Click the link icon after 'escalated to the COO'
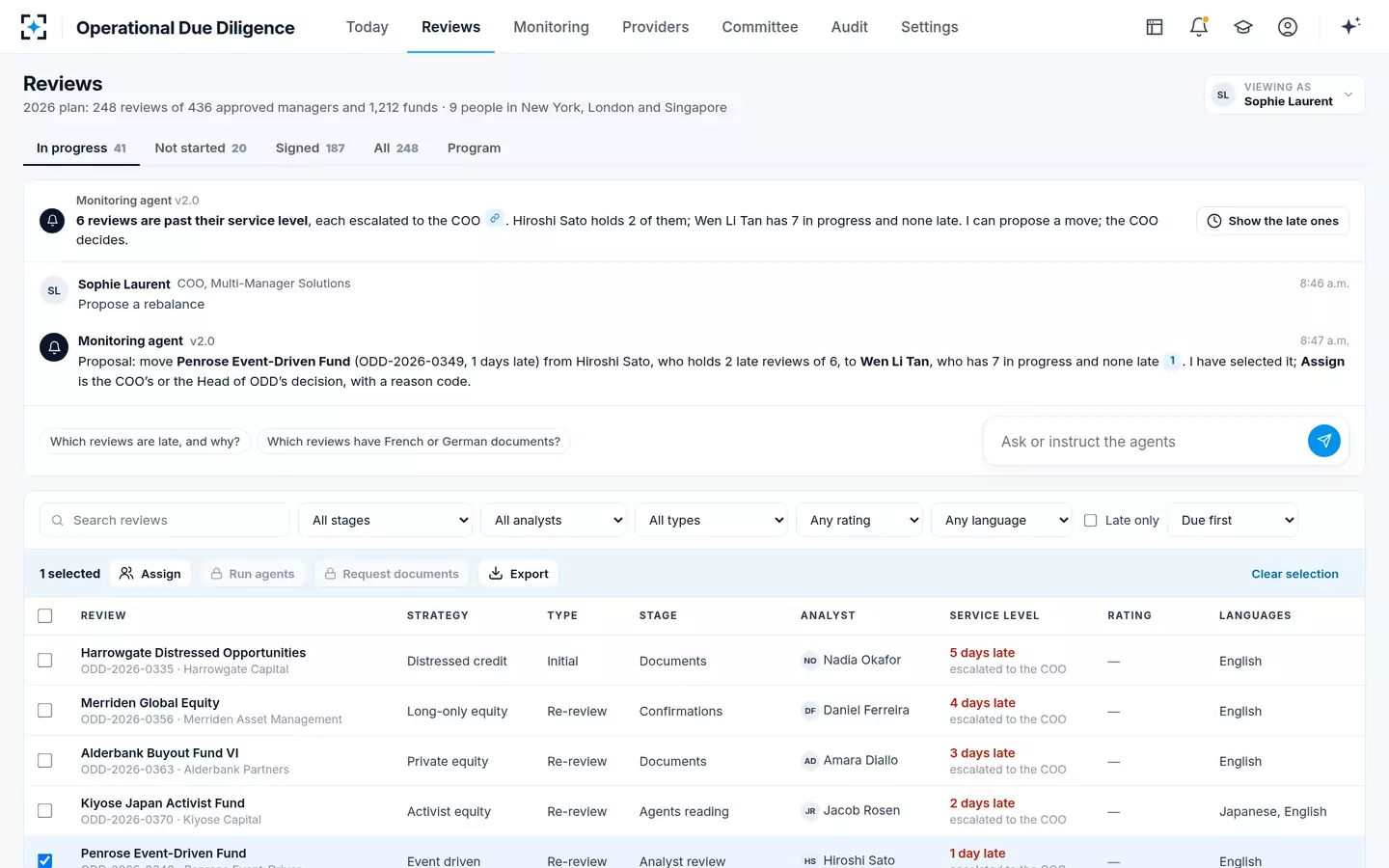 pos(495,219)
